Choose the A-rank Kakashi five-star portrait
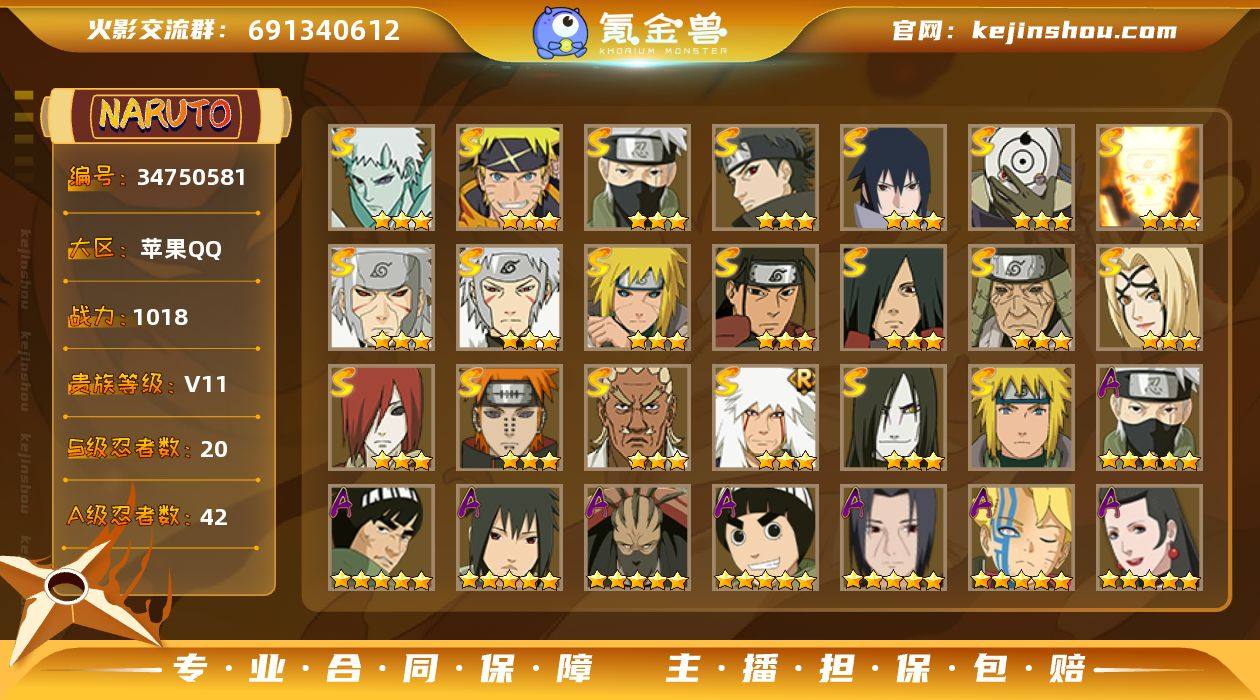Image resolution: width=1260 pixels, height=700 pixels. pyautogui.click(x=1149, y=417)
